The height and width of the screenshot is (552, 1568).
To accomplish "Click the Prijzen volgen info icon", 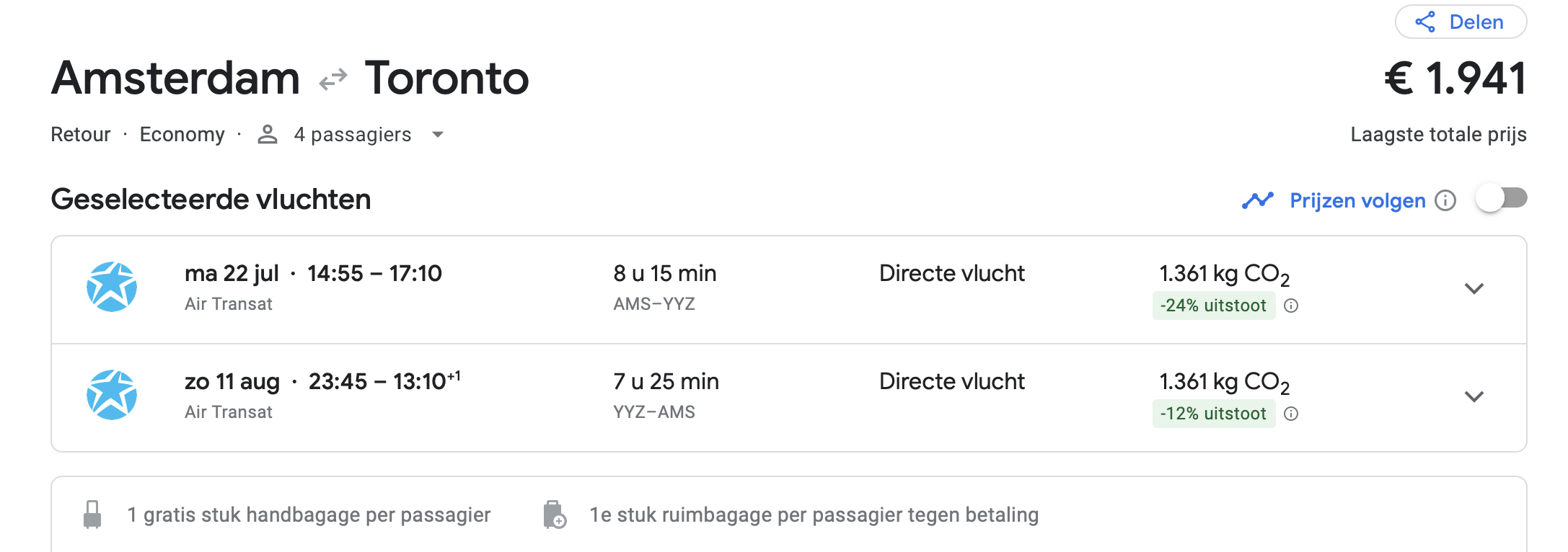I will point(1445,200).
